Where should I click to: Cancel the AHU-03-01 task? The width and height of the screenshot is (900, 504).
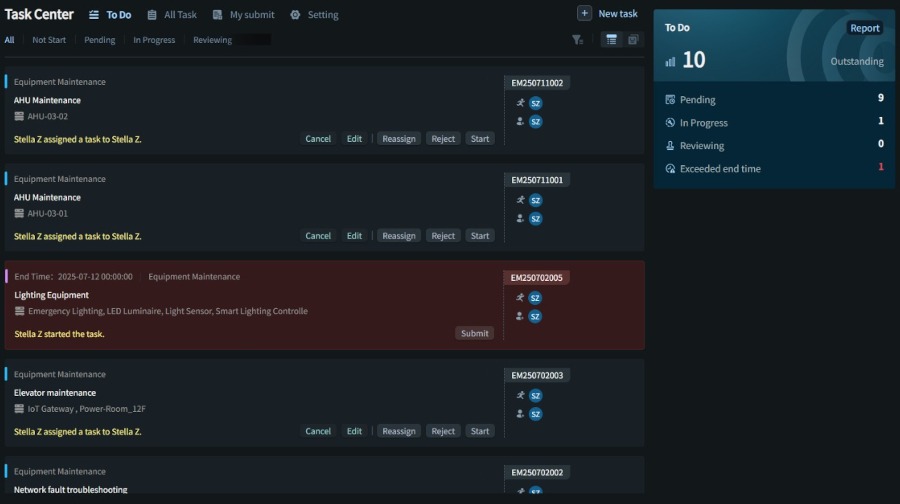coord(318,236)
